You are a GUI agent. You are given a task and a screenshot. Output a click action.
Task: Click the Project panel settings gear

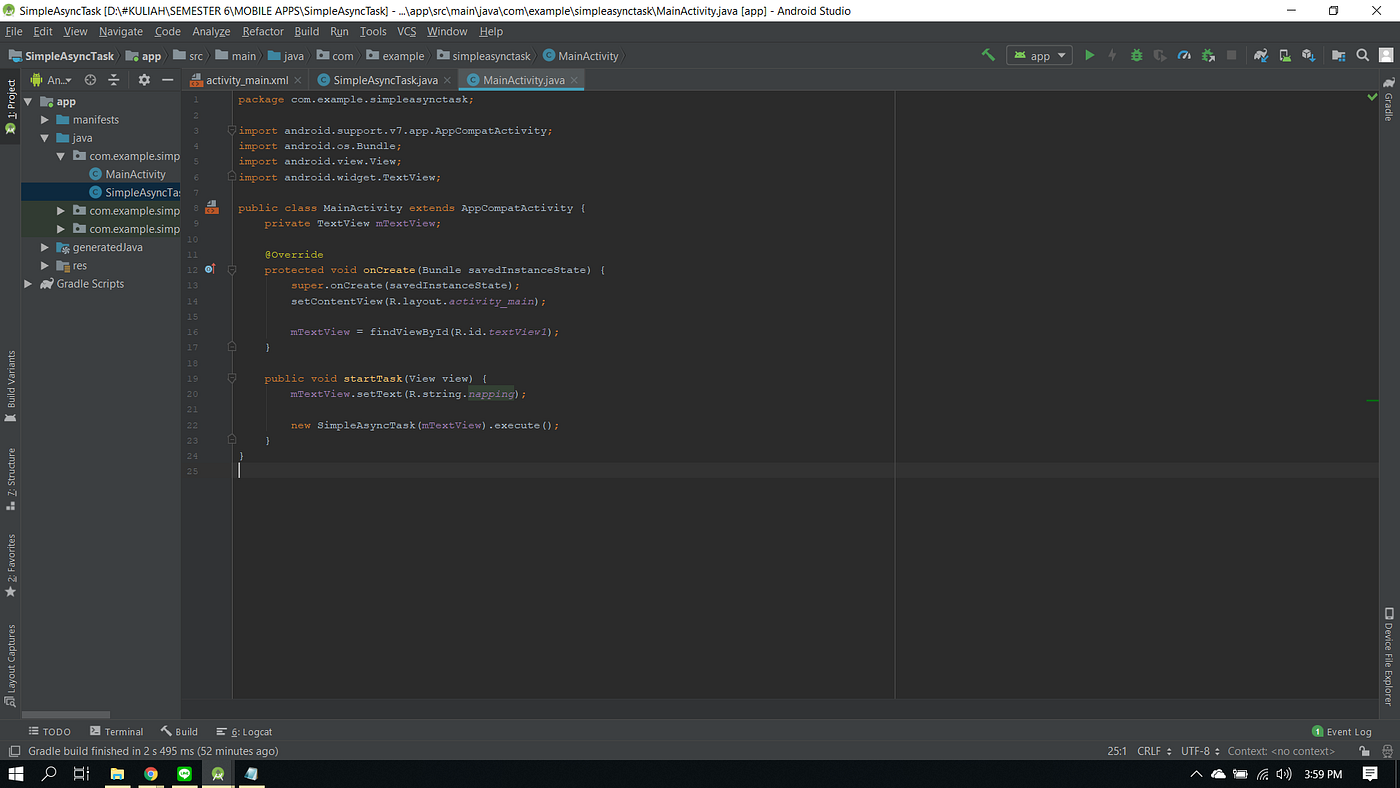144,80
